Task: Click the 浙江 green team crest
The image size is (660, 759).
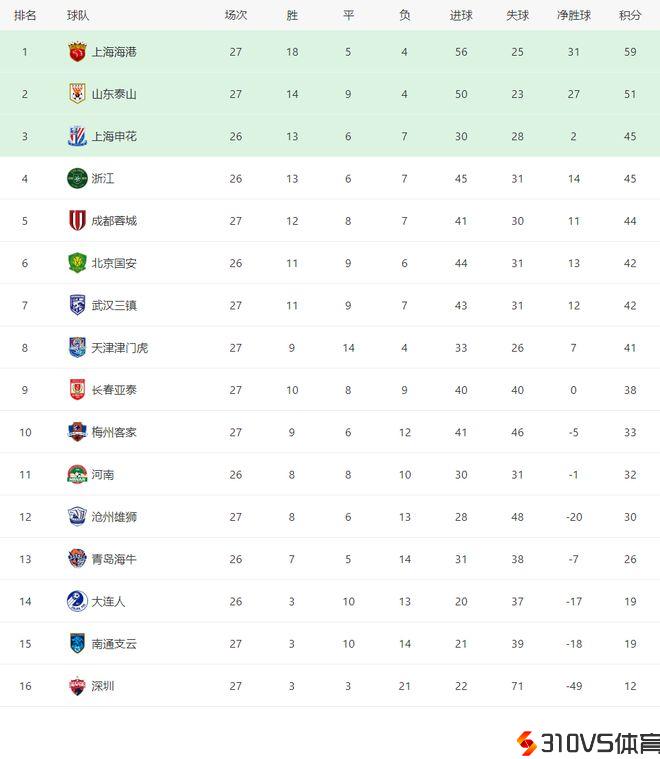Action: (x=77, y=178)
